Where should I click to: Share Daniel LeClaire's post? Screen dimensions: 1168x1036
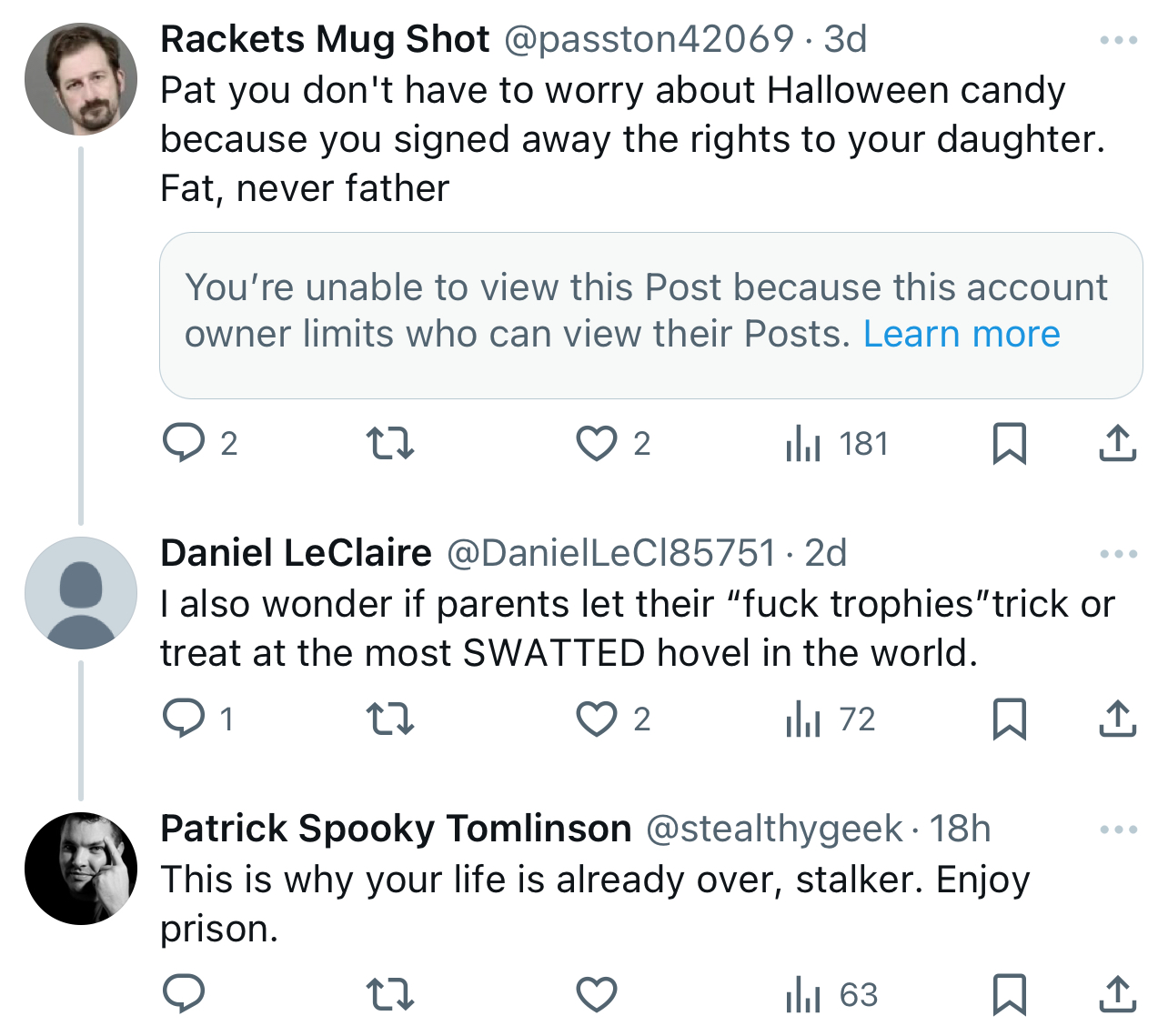tap(1117, 719)
